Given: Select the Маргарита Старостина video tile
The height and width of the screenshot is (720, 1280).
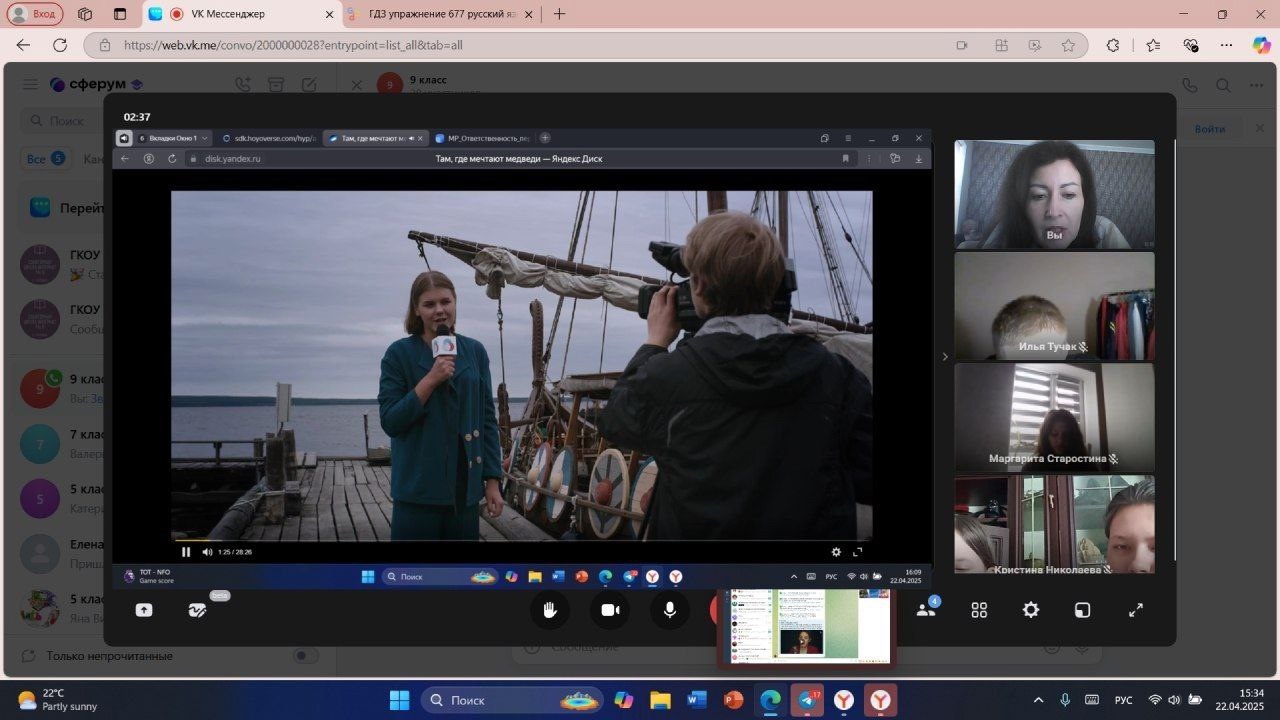Looking at the screenshot, I should [x=1054, y=417].
